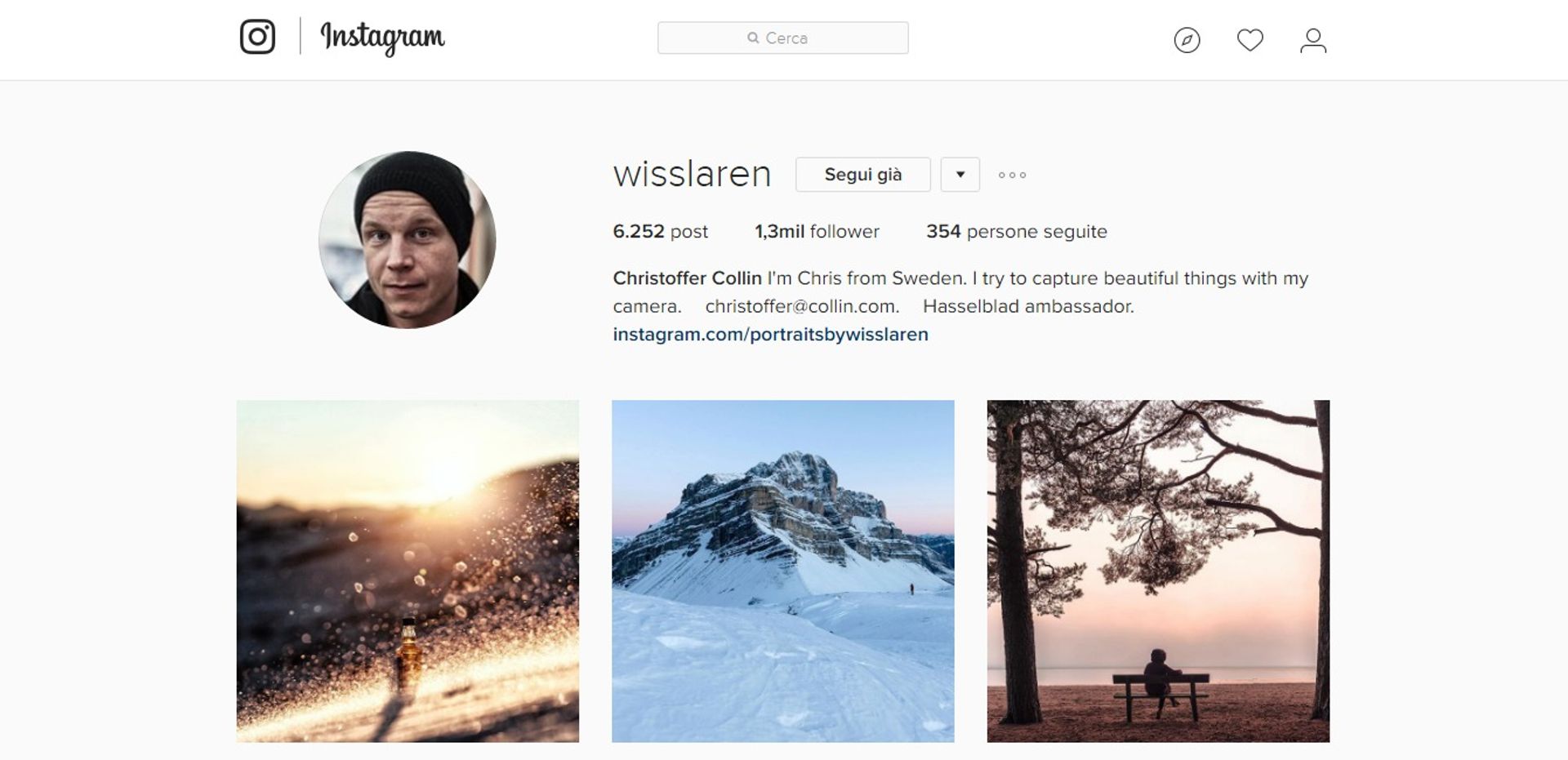Image resolution: width=1568 pixels, height=760 pixels.
Task: Open the instagram.com/portraitsbywisslaren link
Action: click(771, 335)
